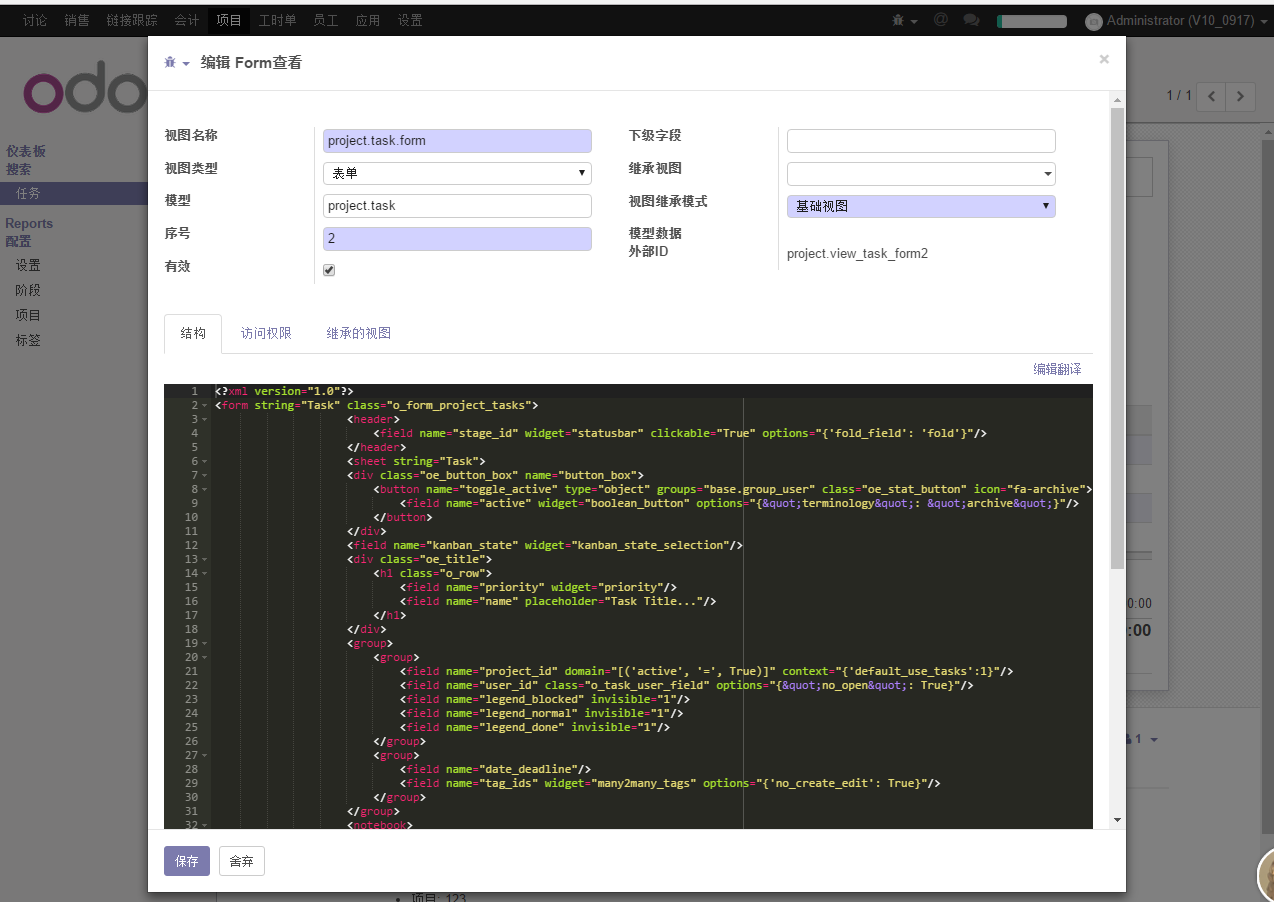Open the 视图类型 dropdown showing 表单

457,173
